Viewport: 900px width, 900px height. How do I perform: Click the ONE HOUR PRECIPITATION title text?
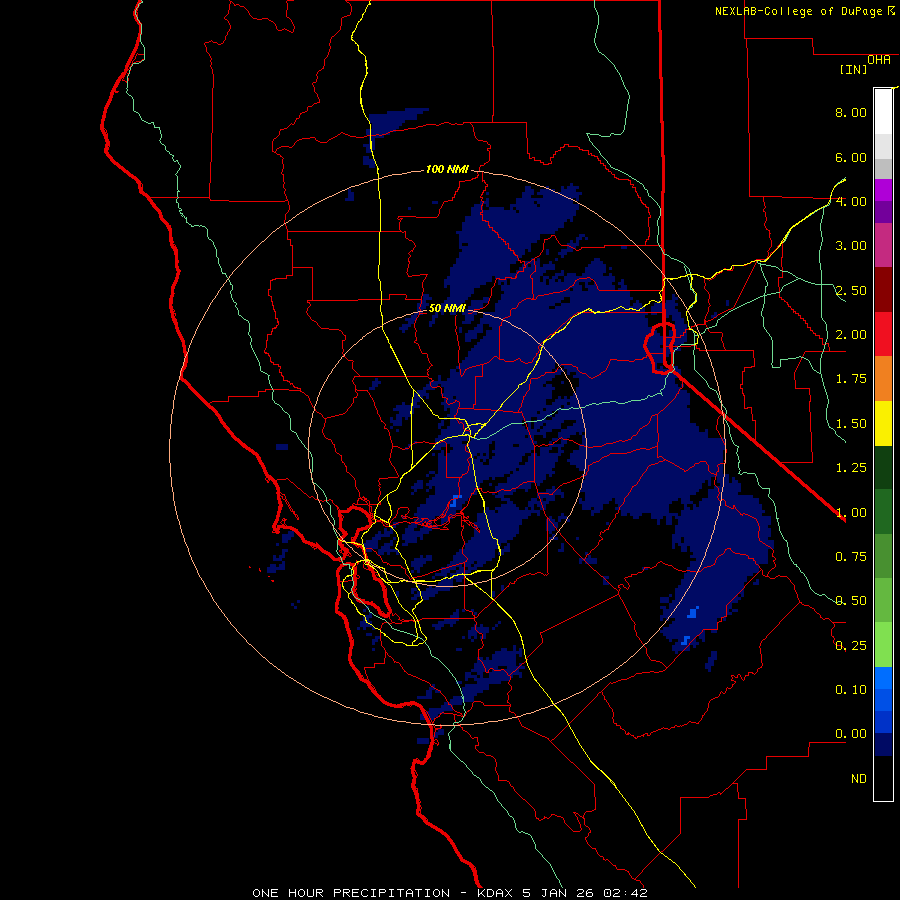[x=351, y=893]
